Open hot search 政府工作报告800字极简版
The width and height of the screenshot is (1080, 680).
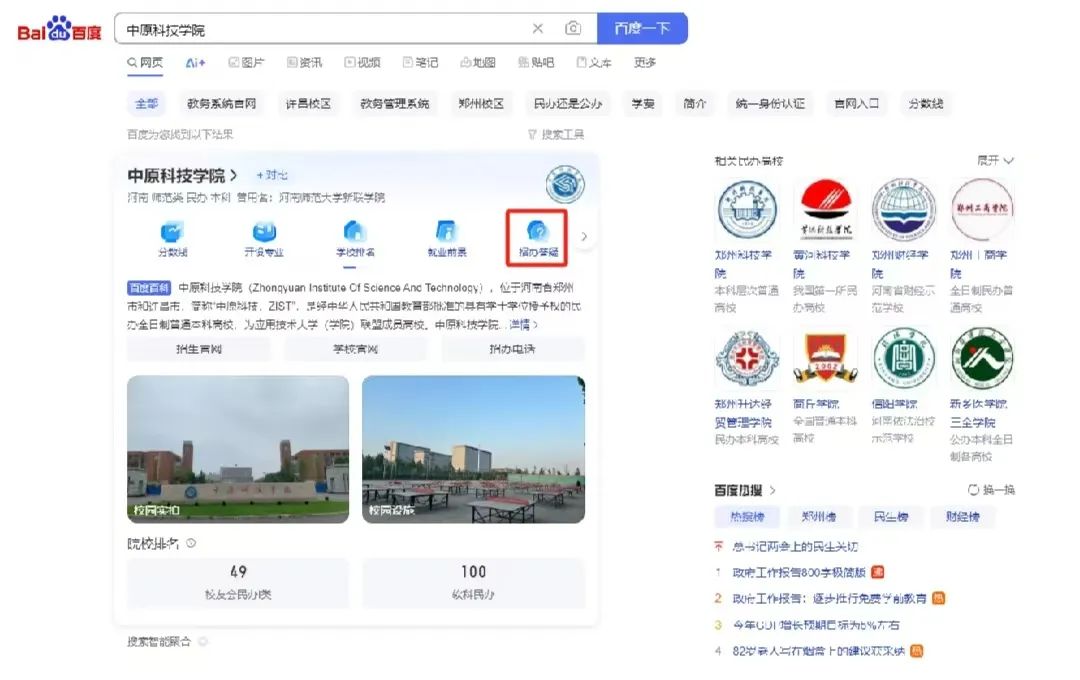(799, 573)
